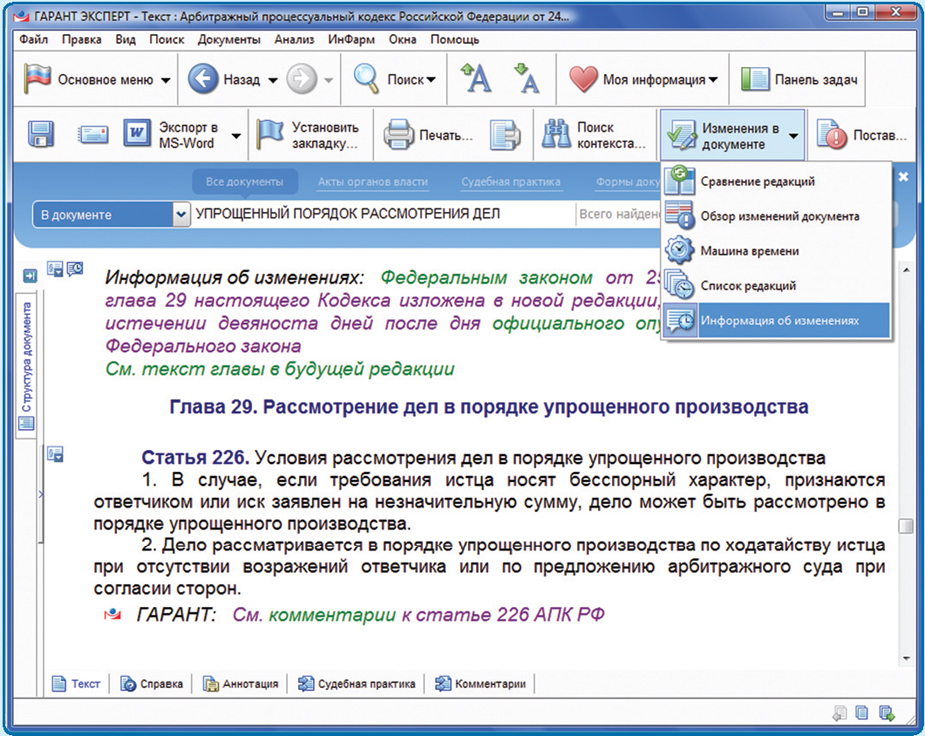Decrease font size with the A-down icon

[527, 79]
